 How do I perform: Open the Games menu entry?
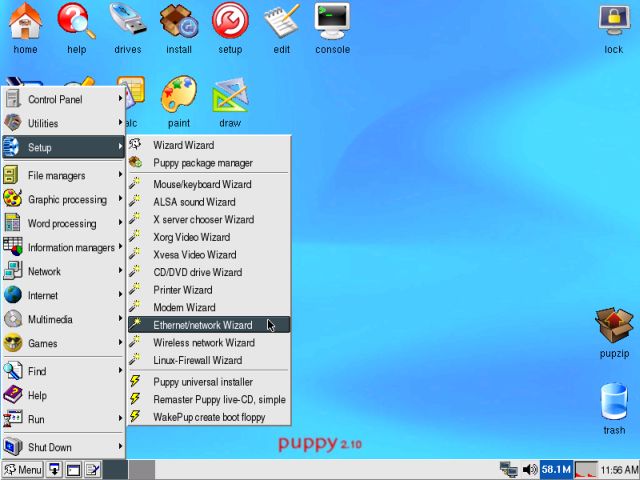[x=63, y=344]
